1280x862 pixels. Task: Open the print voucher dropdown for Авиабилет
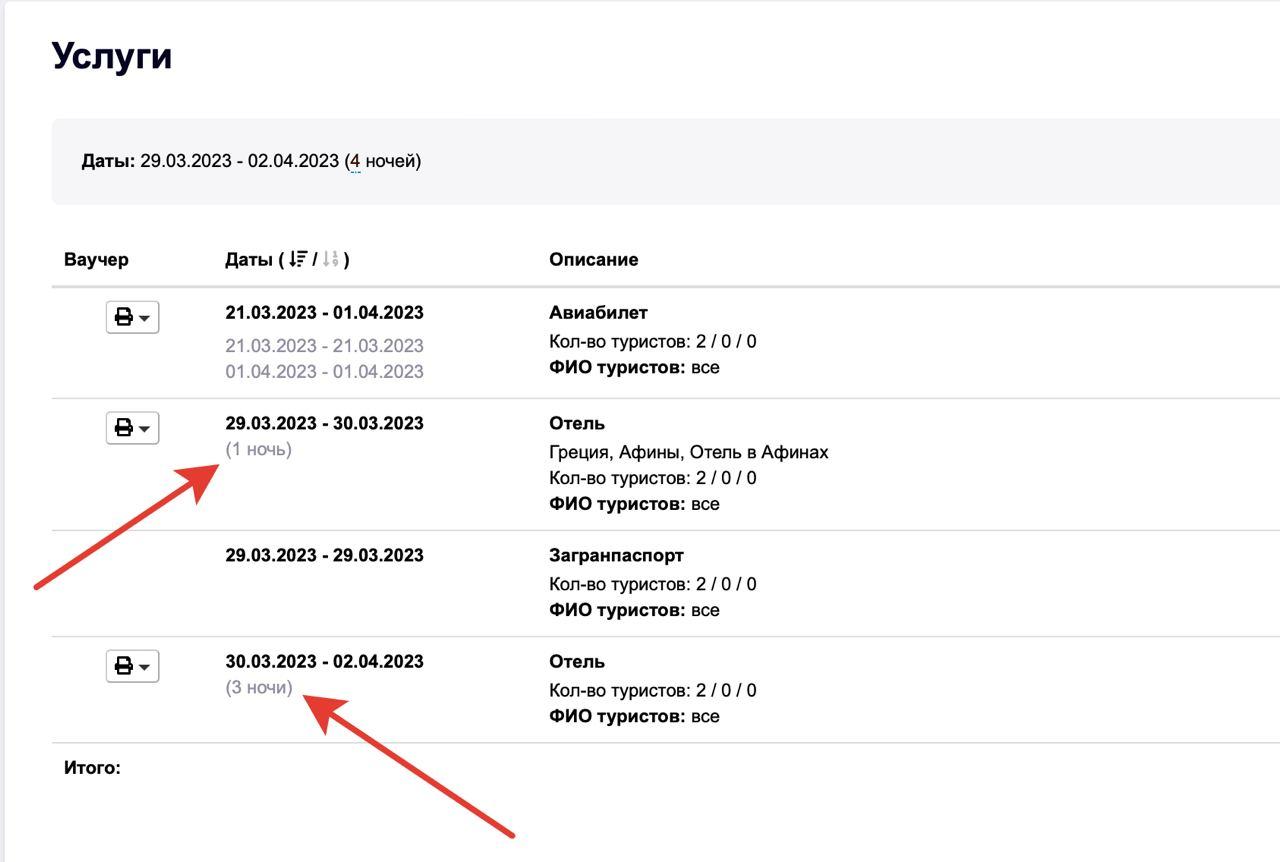132,317
